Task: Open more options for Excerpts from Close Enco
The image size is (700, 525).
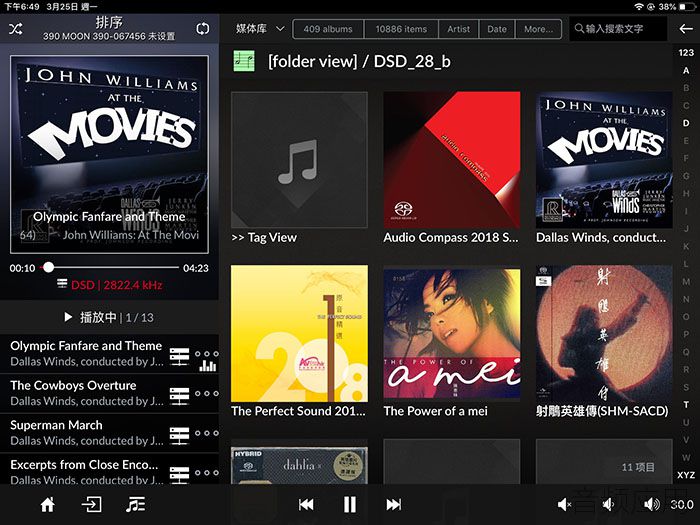Action: (x=207, y=472)
